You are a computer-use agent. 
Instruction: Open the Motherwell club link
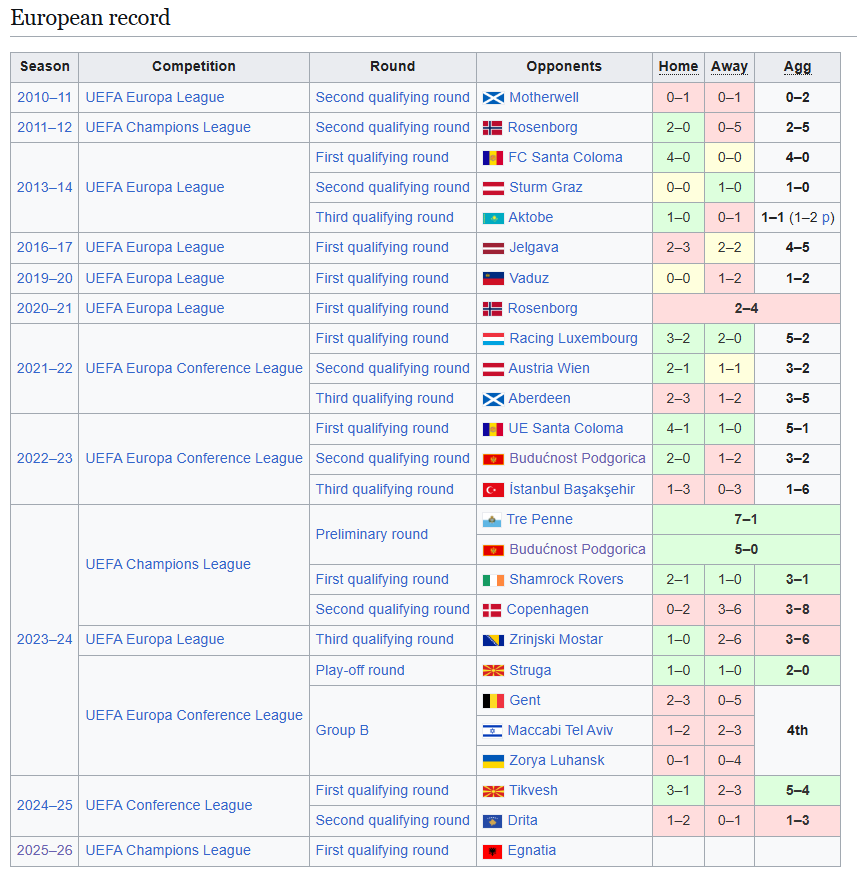click(x=543, y=97)
